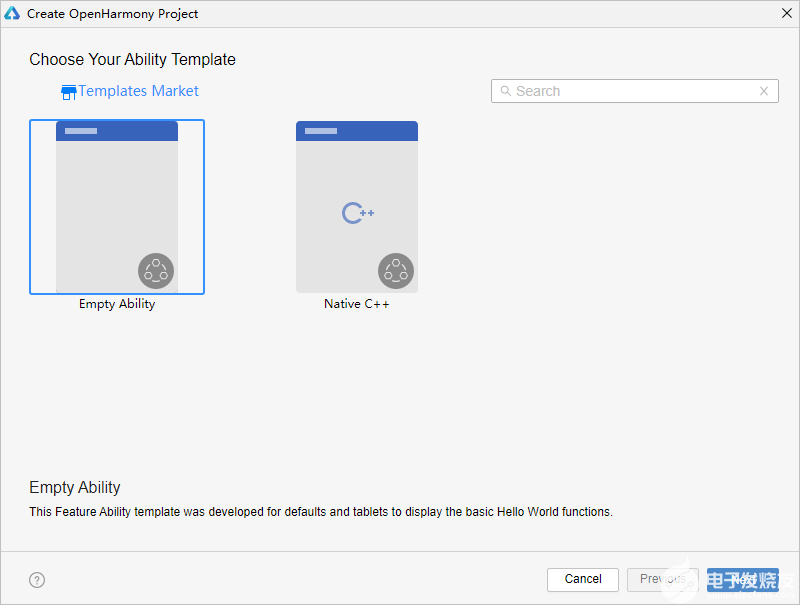Click the blue Next button
This screenshot has width=800, height=605.
[742, 579]
